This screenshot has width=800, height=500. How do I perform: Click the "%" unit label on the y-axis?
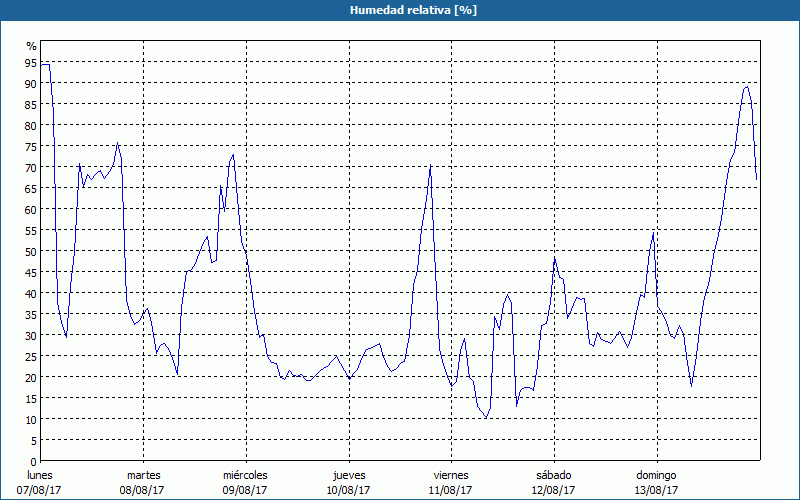pos(31,46)
